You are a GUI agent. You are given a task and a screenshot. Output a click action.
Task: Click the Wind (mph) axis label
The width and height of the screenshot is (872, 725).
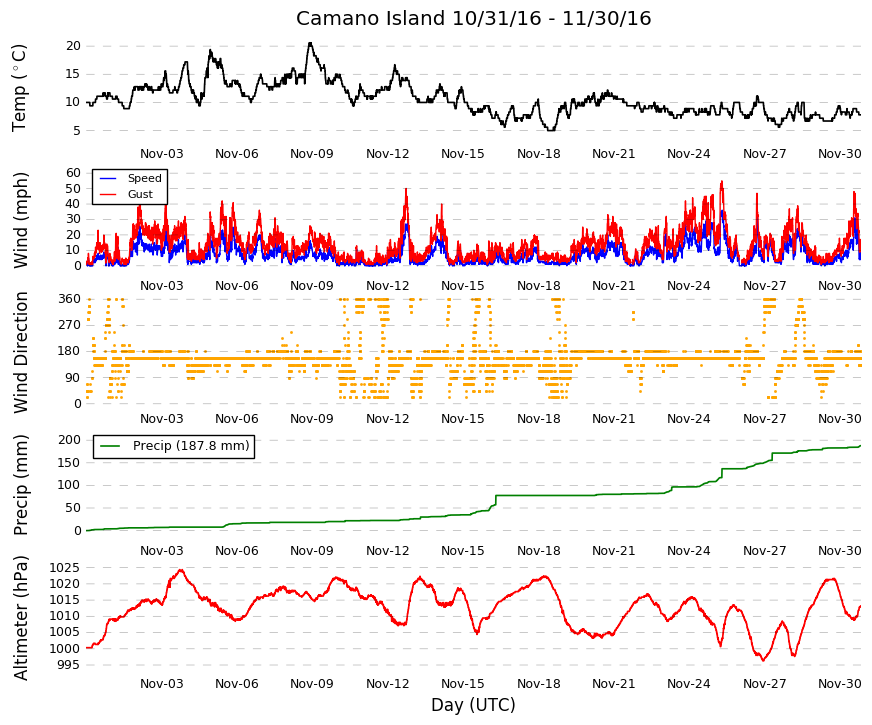20,220
